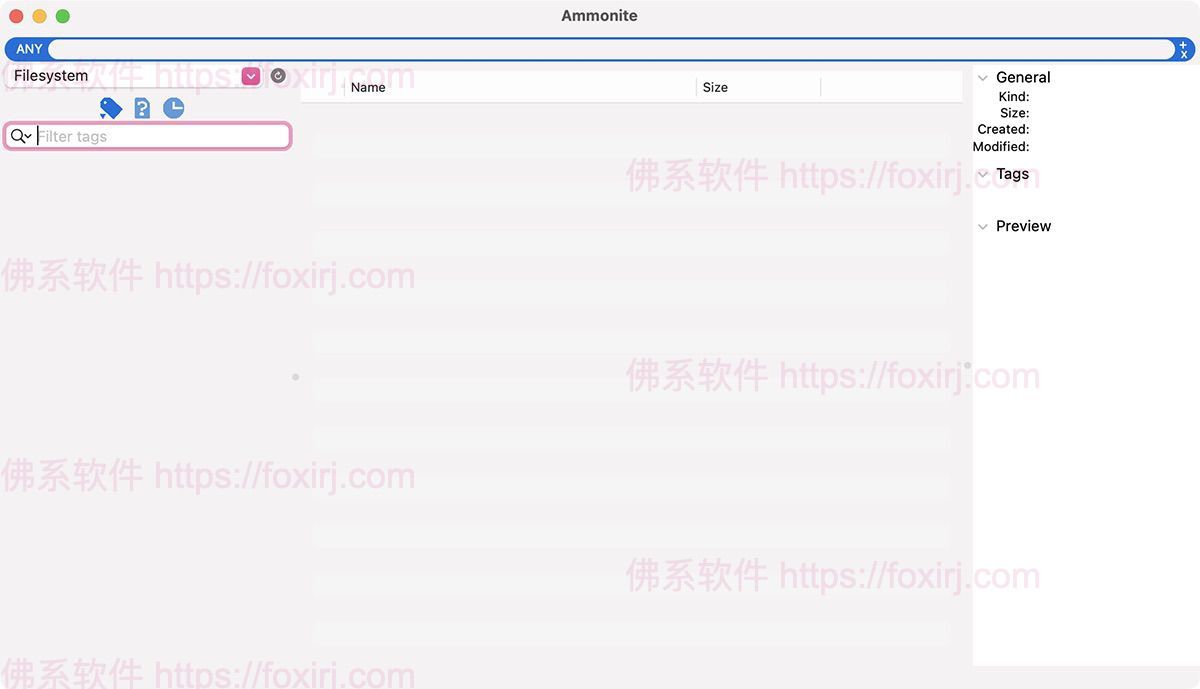The height and width of the screenshot is (689, 1200).
Task: Click the ANY match-rule token
Action: [29, 49]
